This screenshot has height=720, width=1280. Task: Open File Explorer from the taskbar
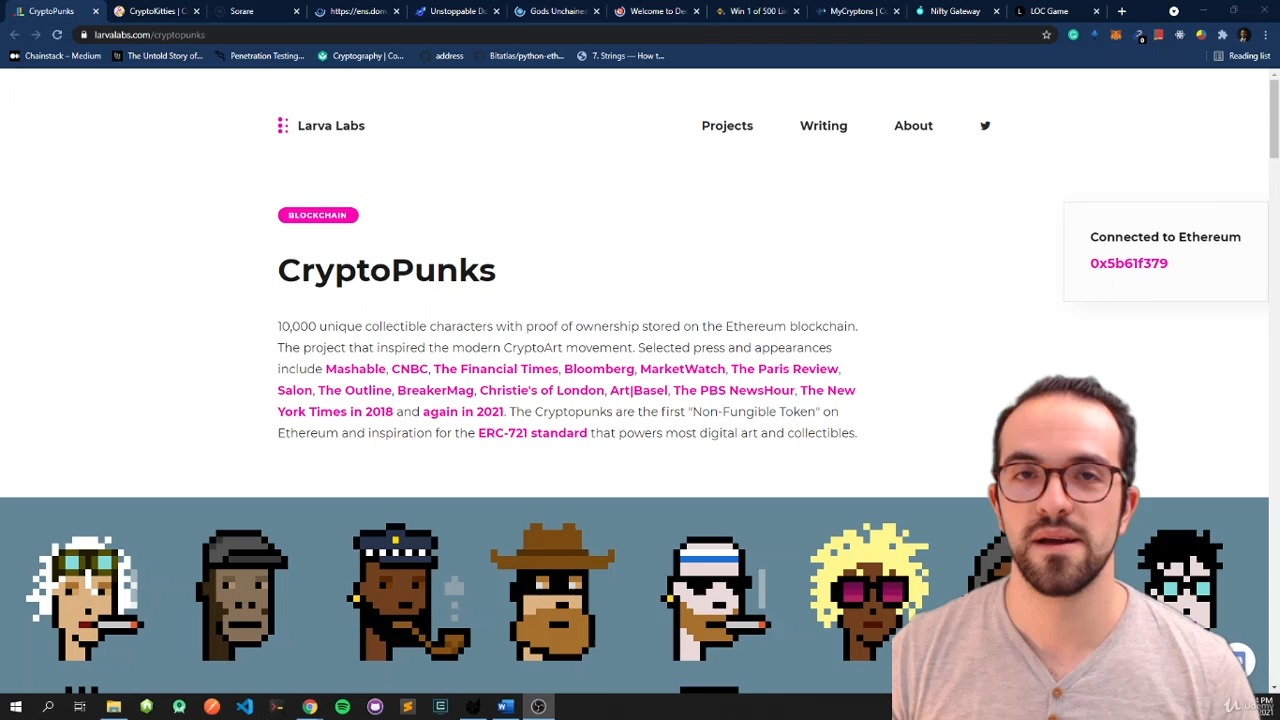tap(114, 707)
